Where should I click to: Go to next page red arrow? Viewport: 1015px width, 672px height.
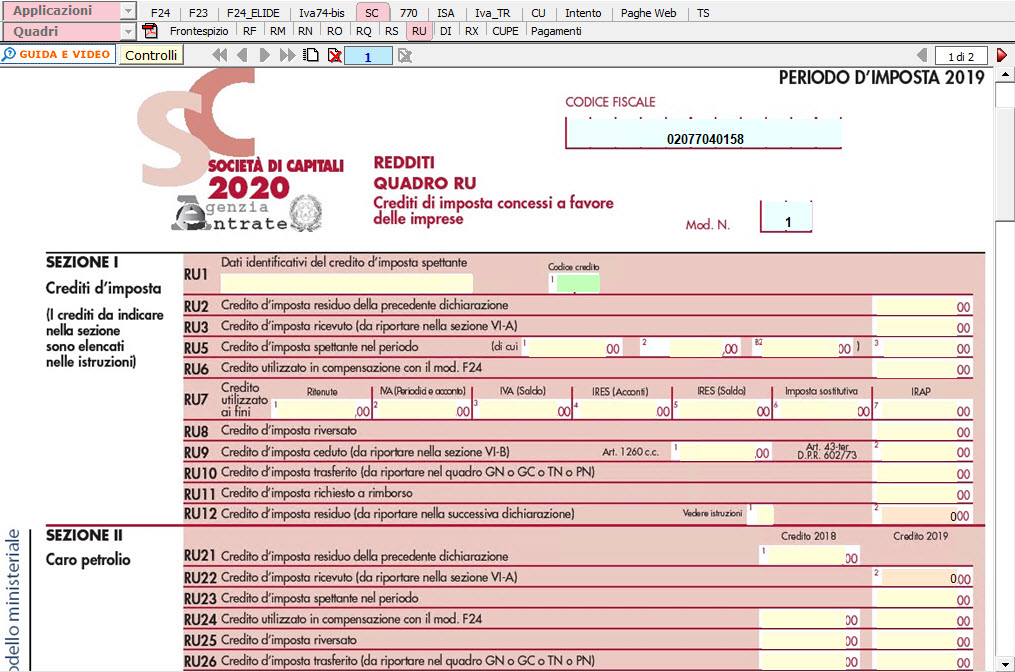[x=1001, y=55]
